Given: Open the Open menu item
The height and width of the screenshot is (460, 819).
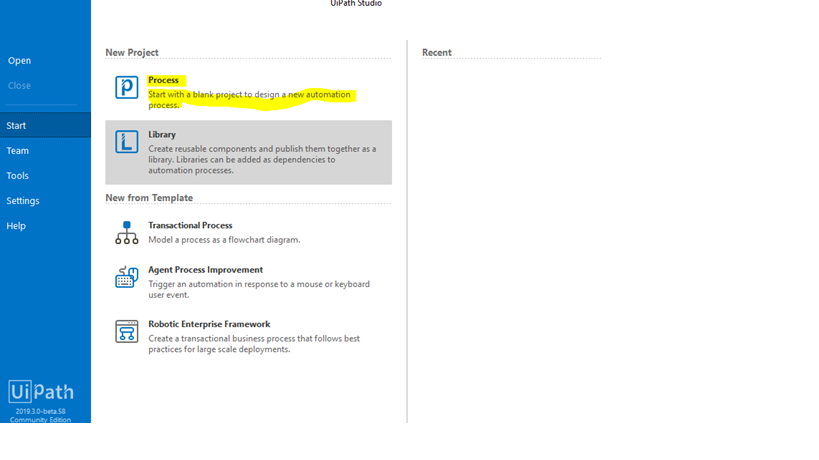Looking at the screenshot, I should (19, 61).
